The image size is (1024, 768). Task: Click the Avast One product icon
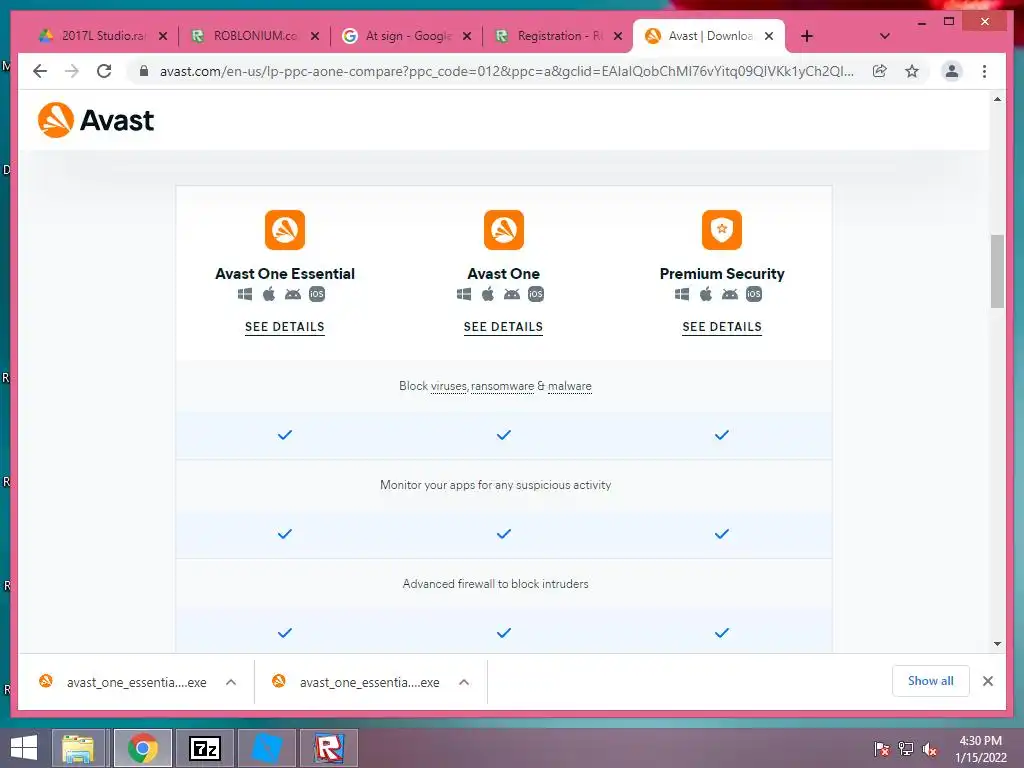(504, 230)
